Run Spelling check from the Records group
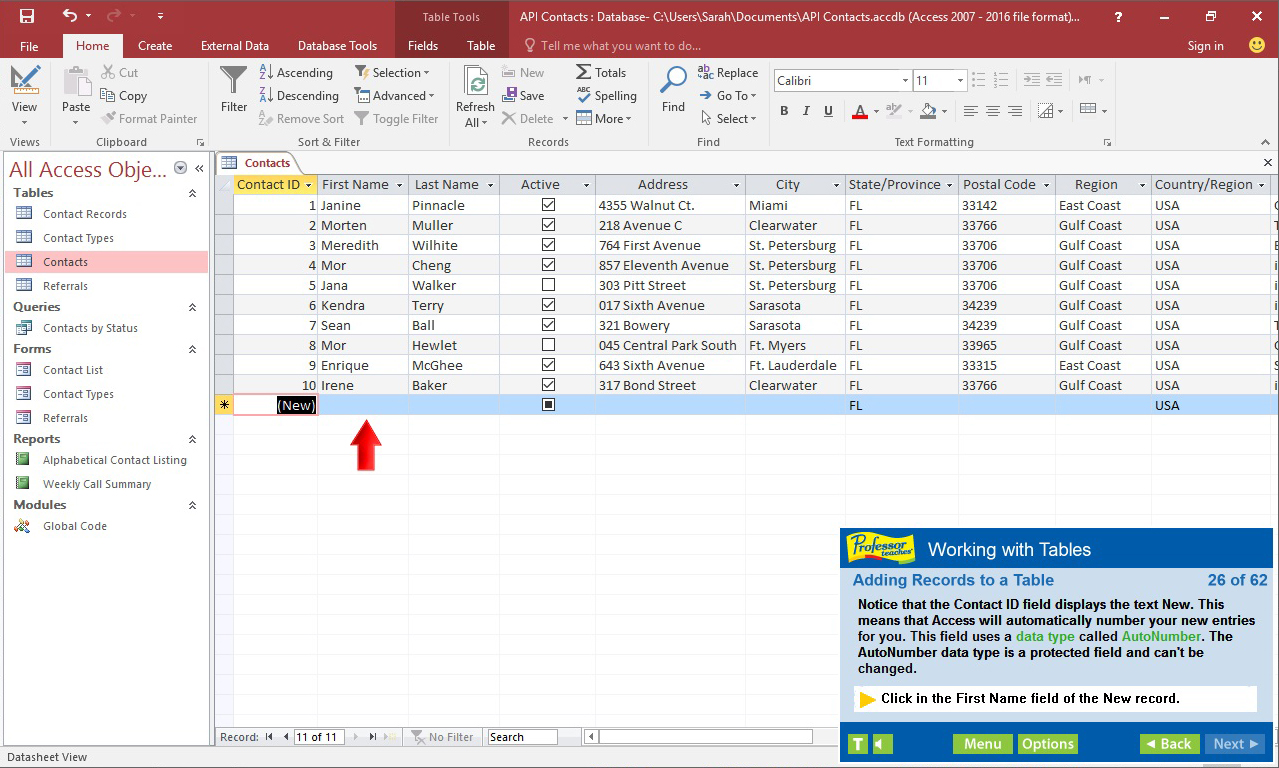The image size is (1279, 768). [x=606, y=95]
